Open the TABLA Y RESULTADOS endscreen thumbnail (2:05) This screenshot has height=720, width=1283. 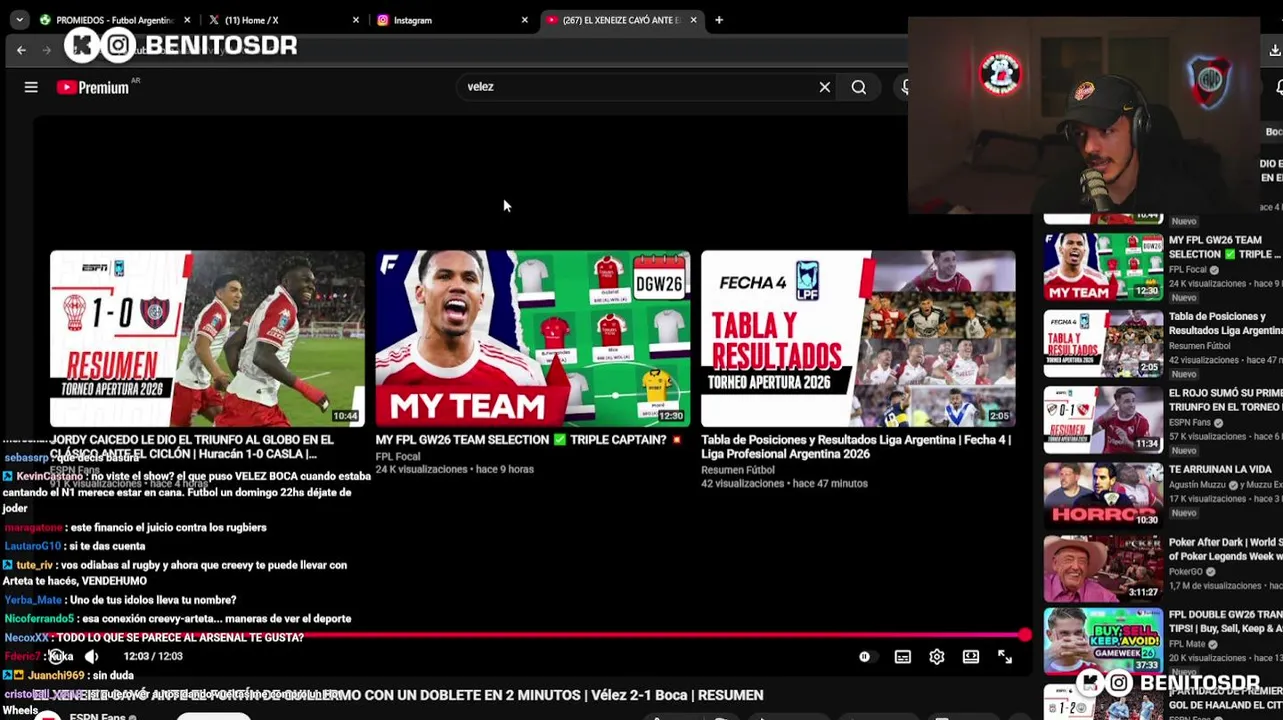(858, 338)
